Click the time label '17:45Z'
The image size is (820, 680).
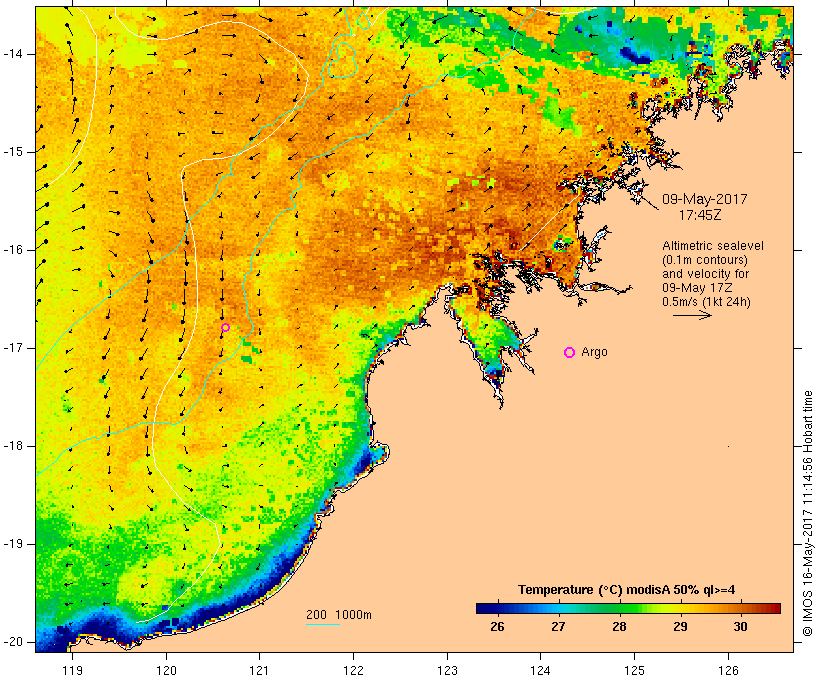700,215
